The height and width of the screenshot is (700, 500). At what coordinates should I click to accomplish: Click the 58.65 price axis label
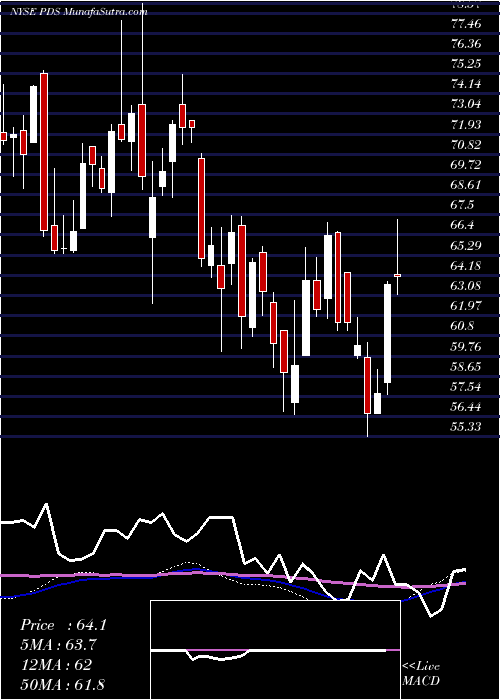pos(466,367)
